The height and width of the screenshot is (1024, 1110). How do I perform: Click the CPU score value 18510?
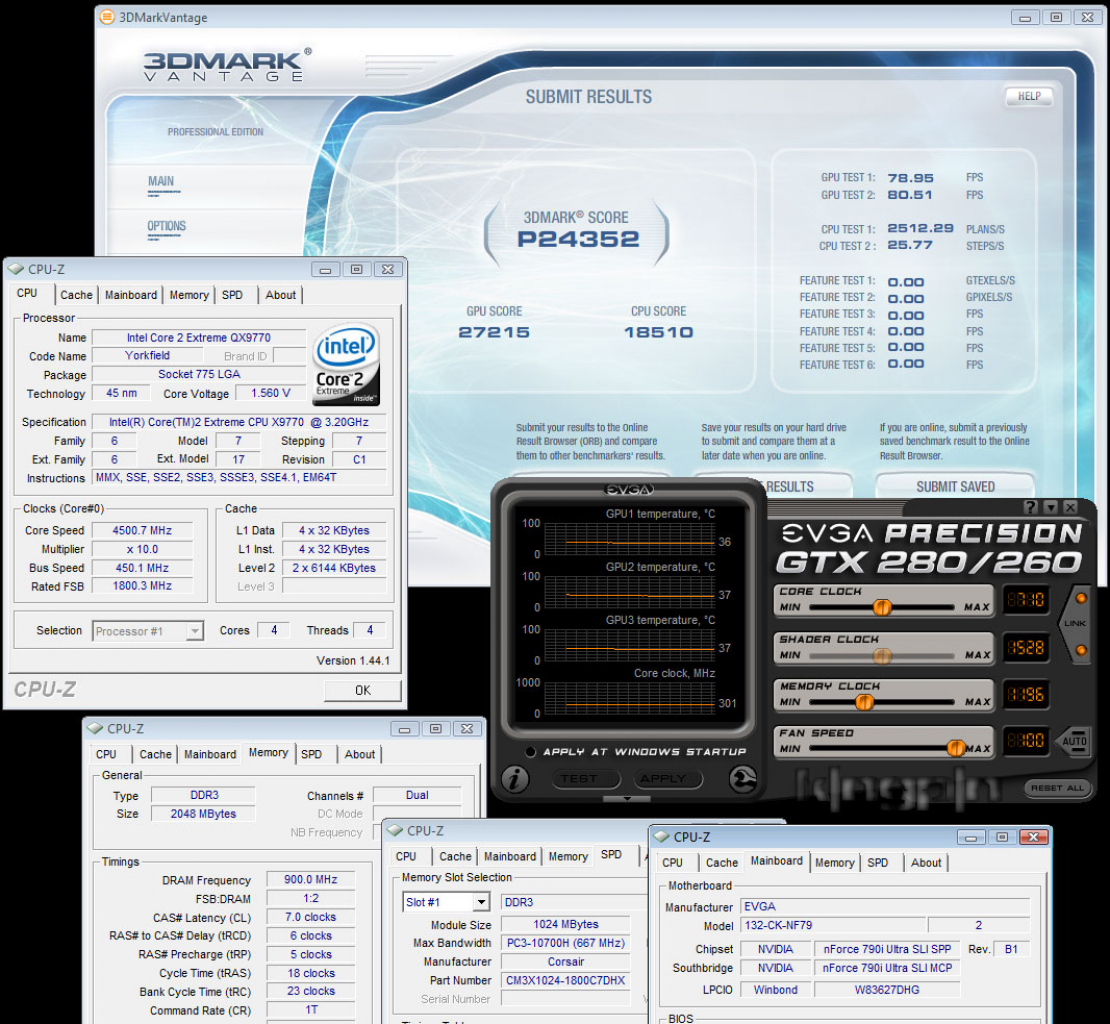tap(658, 332)
